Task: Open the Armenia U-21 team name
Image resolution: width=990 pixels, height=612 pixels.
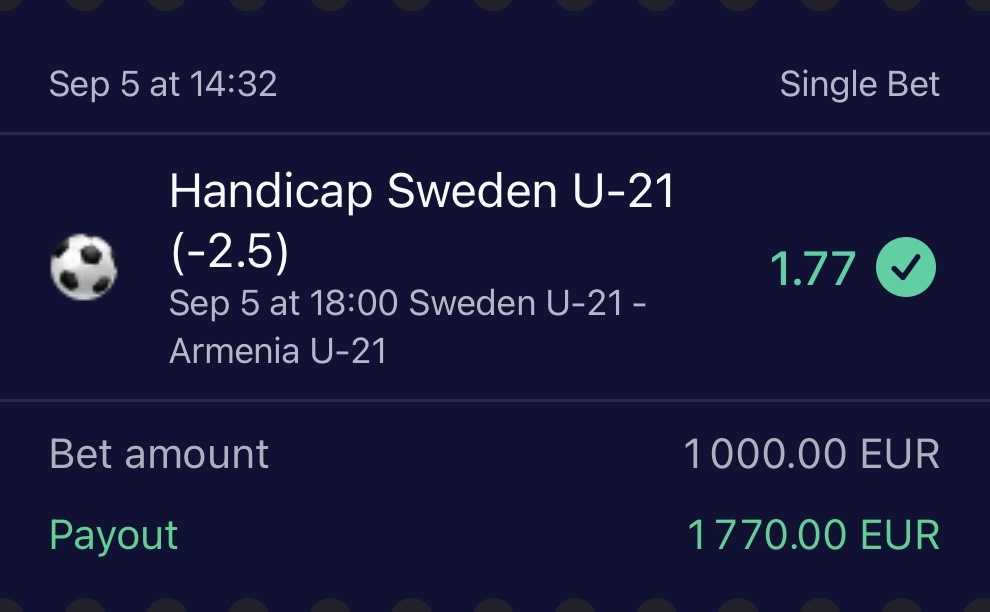Action: coord(278,351)
